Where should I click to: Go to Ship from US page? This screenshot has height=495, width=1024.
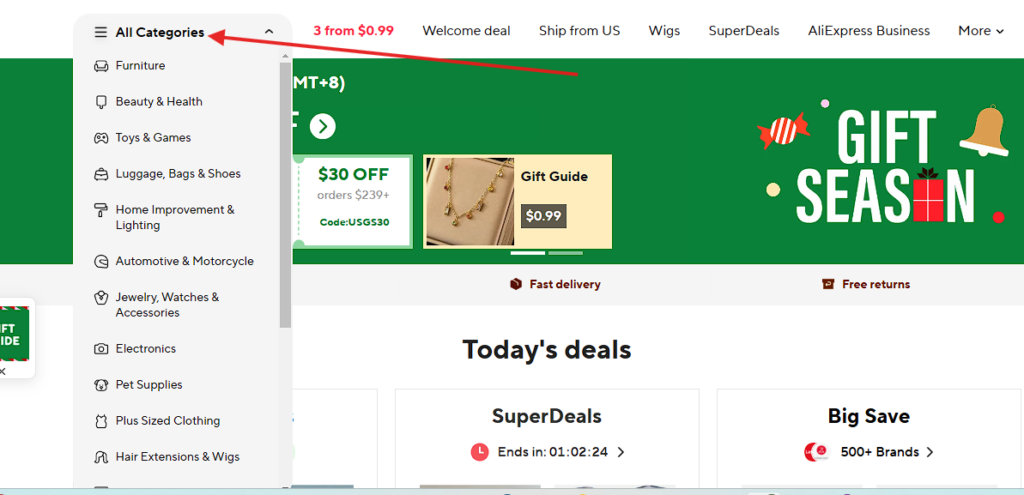click(x=579, y=31)
